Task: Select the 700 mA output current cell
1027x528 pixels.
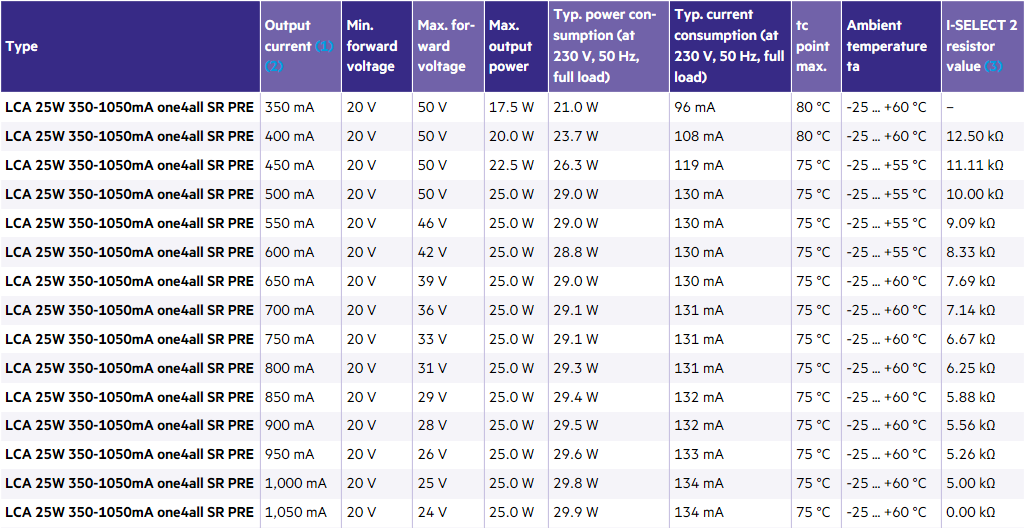Action: [x=301, y=310]
